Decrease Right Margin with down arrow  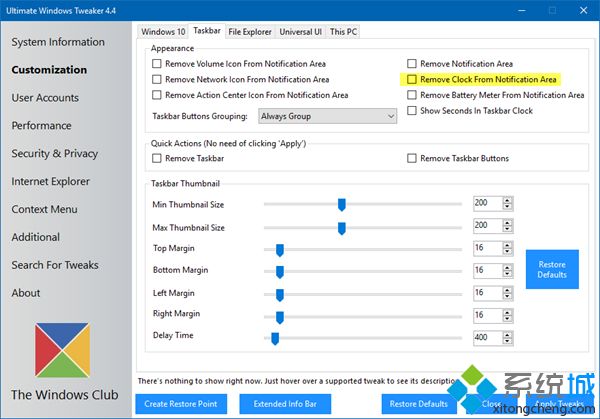point(507,319)
